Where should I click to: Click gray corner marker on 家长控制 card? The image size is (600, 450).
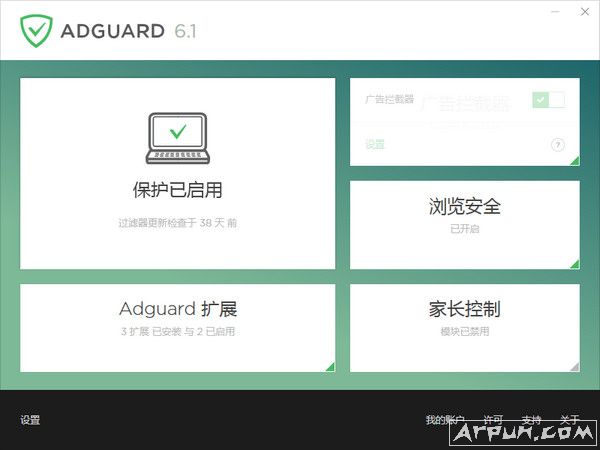(x=575, y=367)
